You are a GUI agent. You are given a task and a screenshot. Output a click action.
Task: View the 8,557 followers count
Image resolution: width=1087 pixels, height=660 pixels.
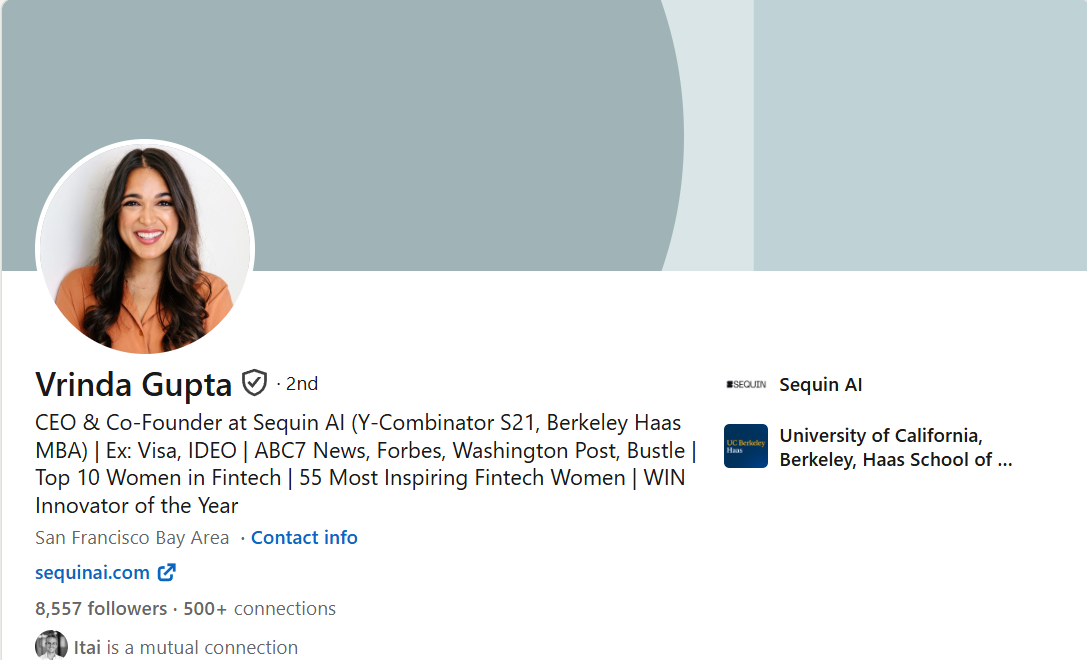(x=101, y=609)
